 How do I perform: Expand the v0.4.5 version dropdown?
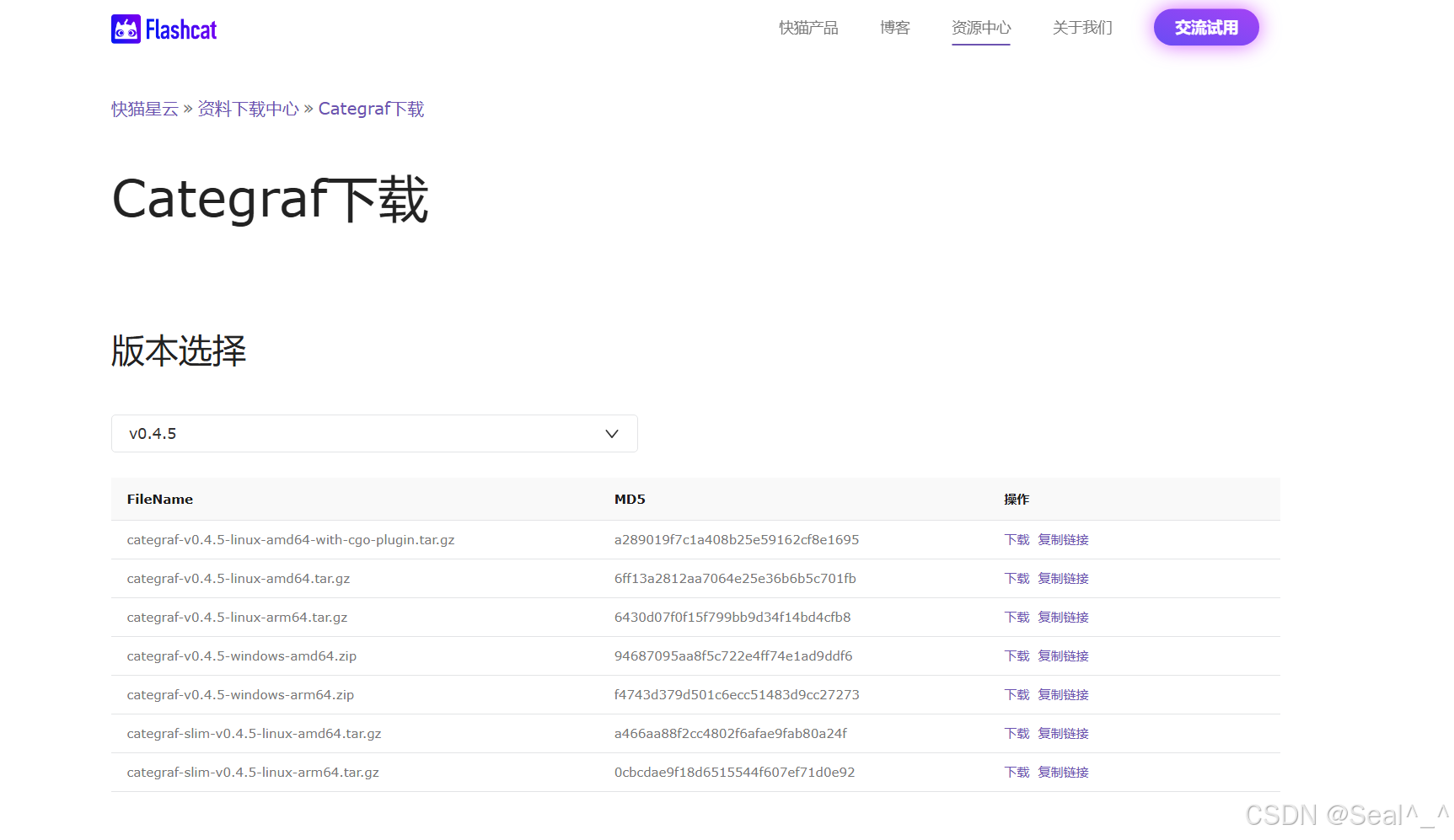374,433
